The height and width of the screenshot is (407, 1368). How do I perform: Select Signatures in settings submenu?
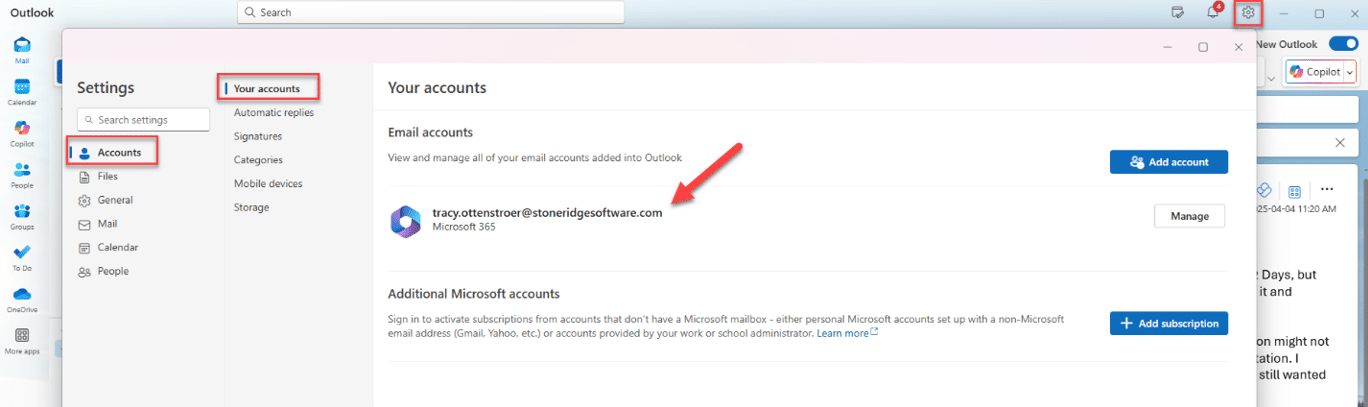tap(258, 136)
